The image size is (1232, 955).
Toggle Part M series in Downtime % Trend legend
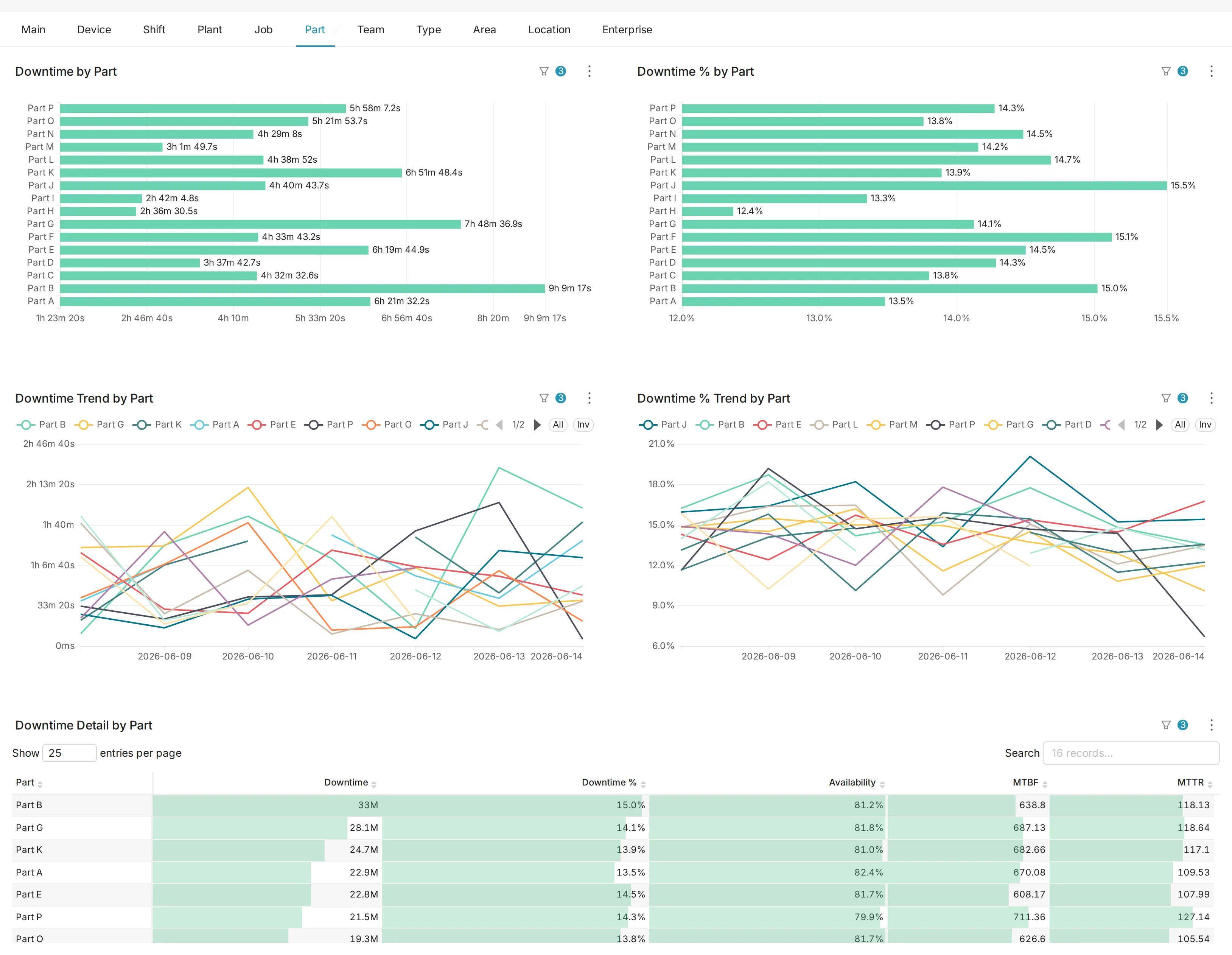tap(893, 425)
